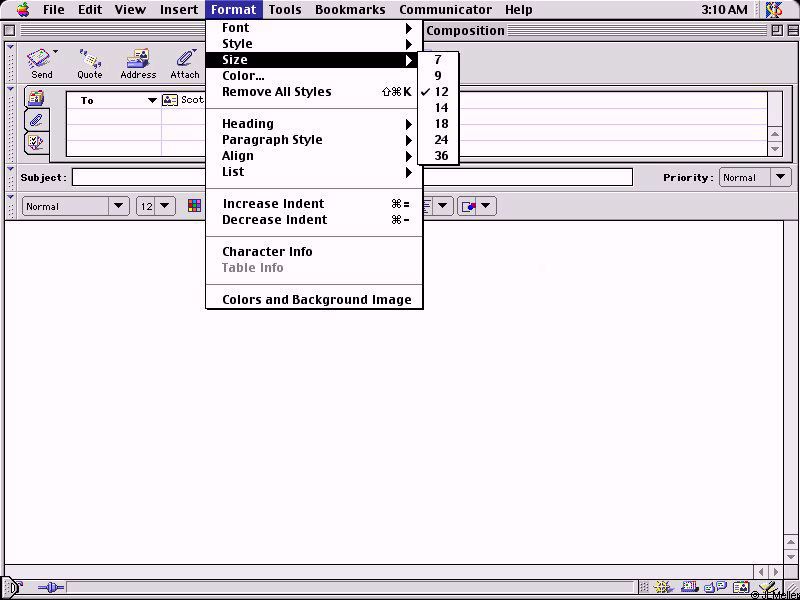Open the Style submenu

click(314, 44)
